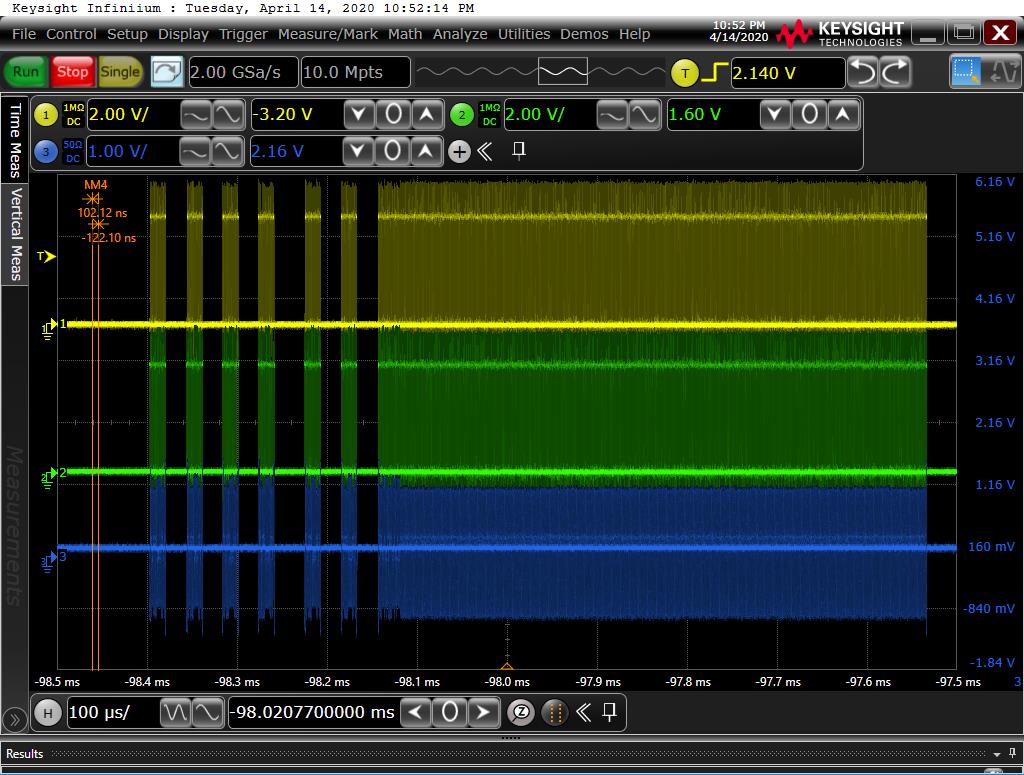Click the horizontal zoom magnifier icon

pyautogui.click(x=521, y=712)
